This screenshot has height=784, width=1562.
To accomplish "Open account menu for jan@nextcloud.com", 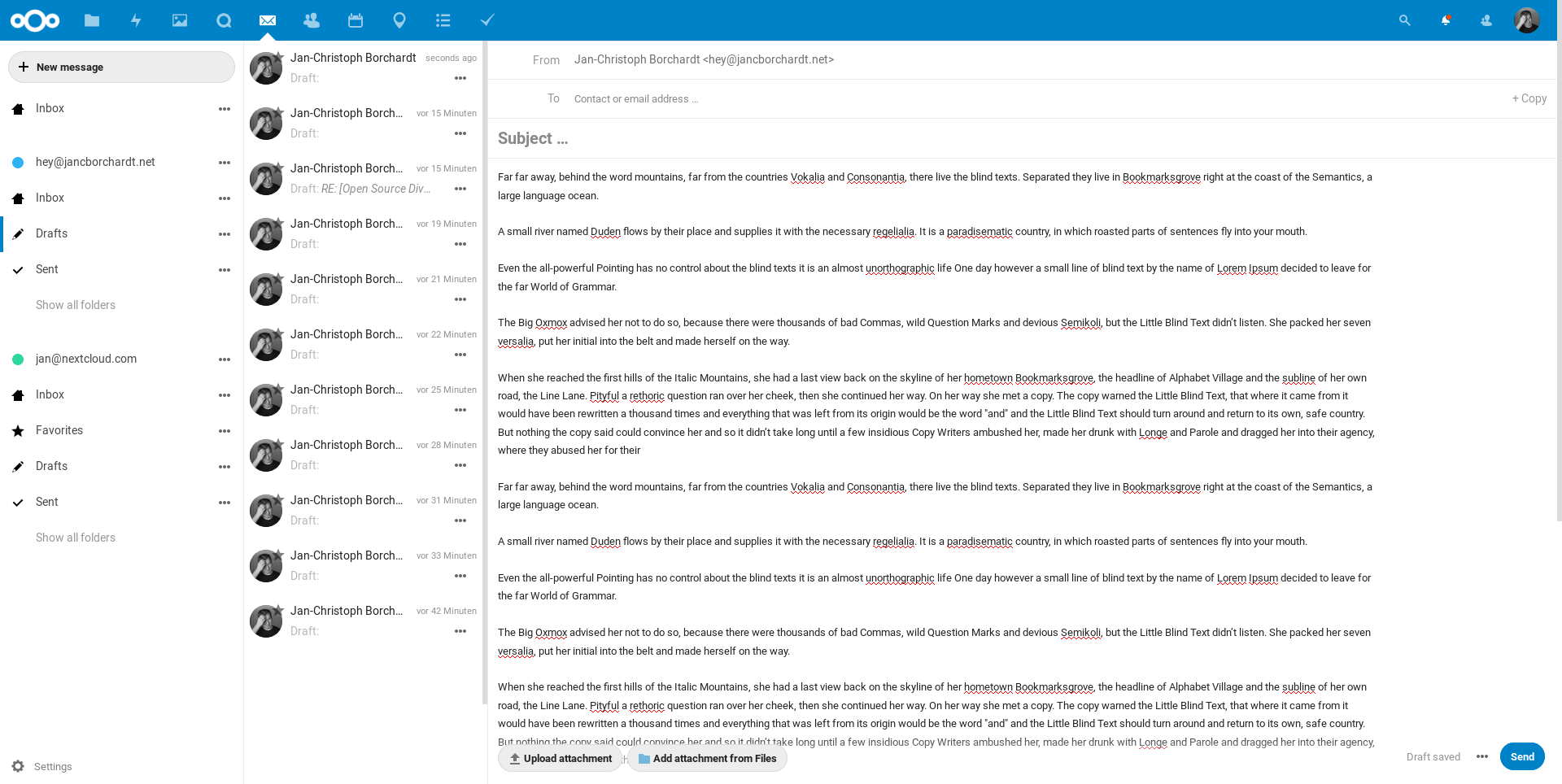I will [x=225, y=359].
